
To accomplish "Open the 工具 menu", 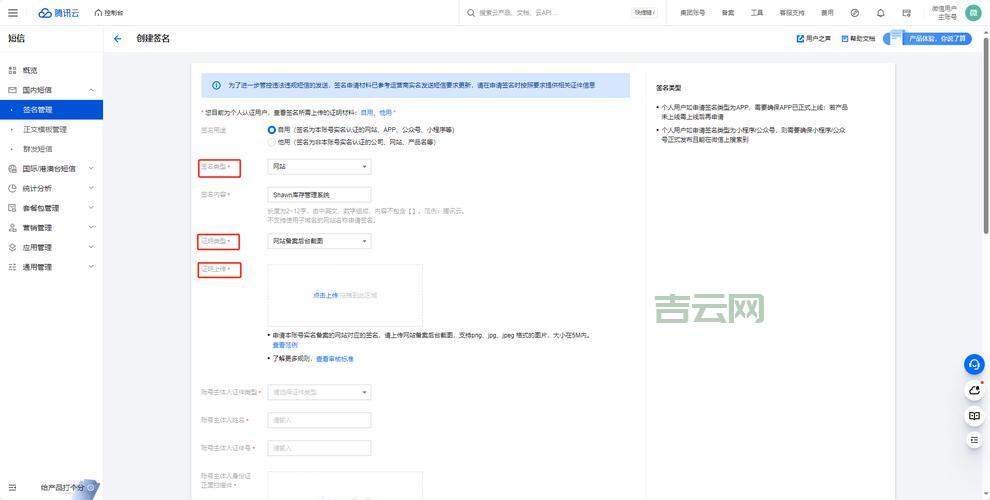I will click(x=756, y=13).
